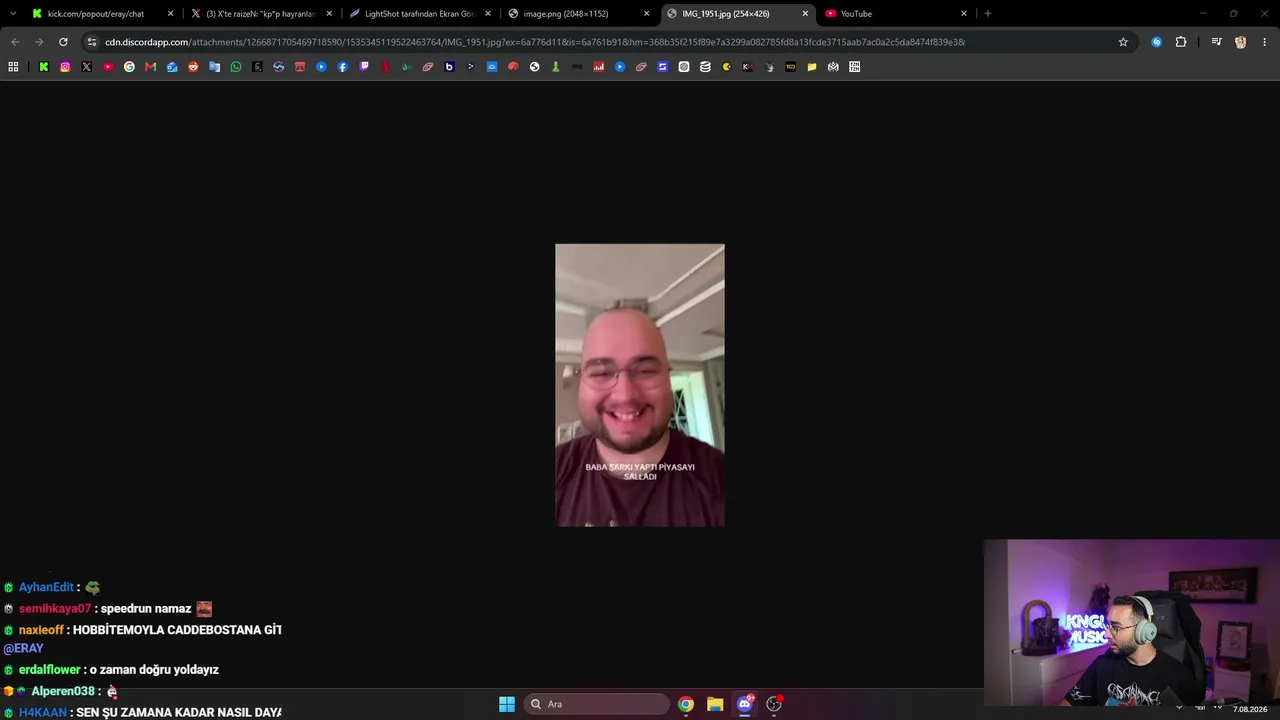The height and width of the screenshot is (720, 1280).
Task: Open the Chrome apps grid shortcut
Action: pyautogui.click(x=13, y=67)
